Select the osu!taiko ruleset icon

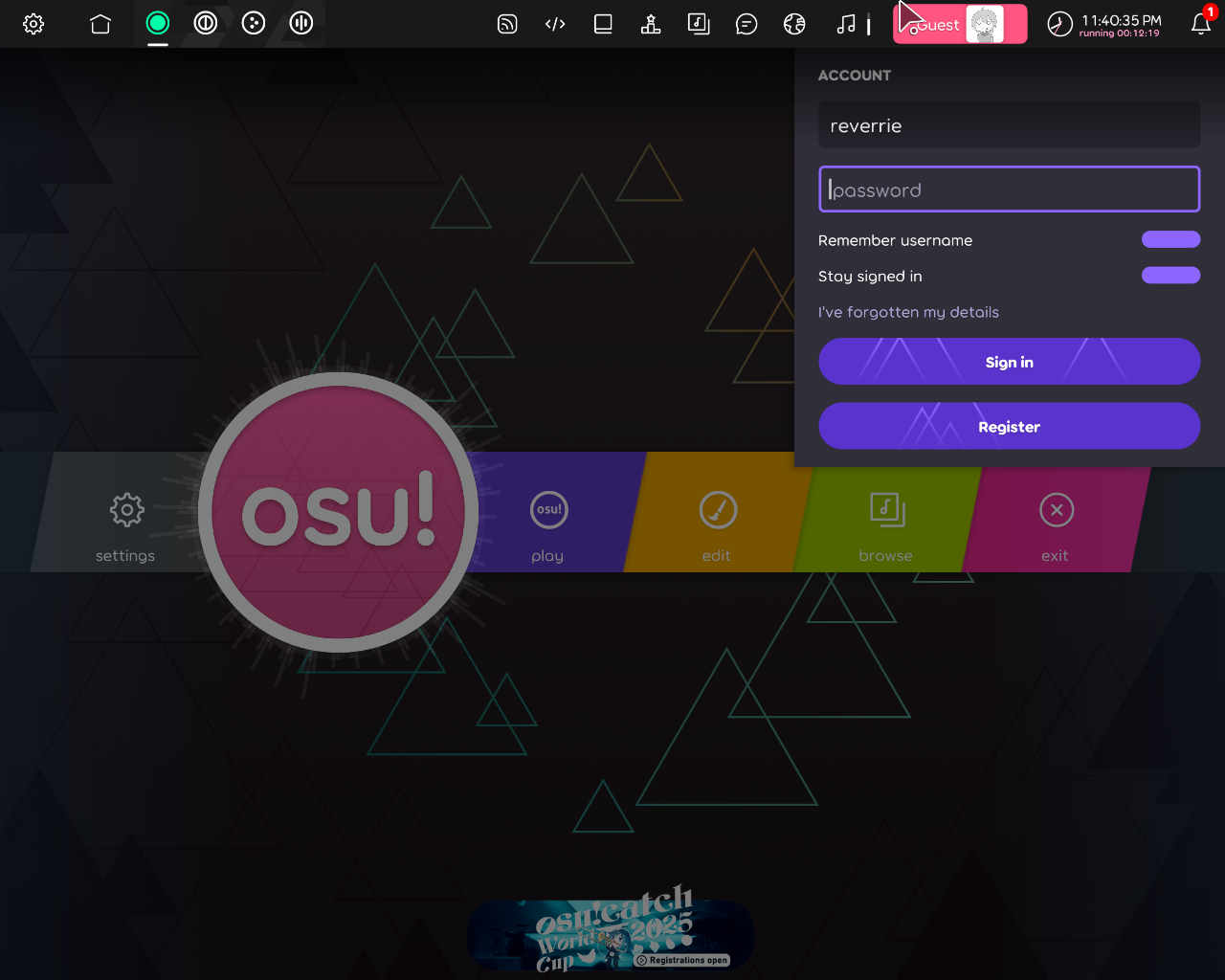coord(206,23)
